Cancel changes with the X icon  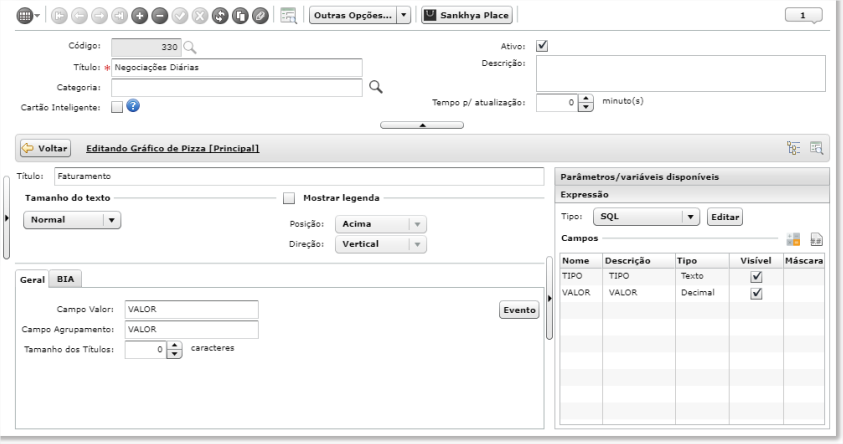[x=200, y=16]
